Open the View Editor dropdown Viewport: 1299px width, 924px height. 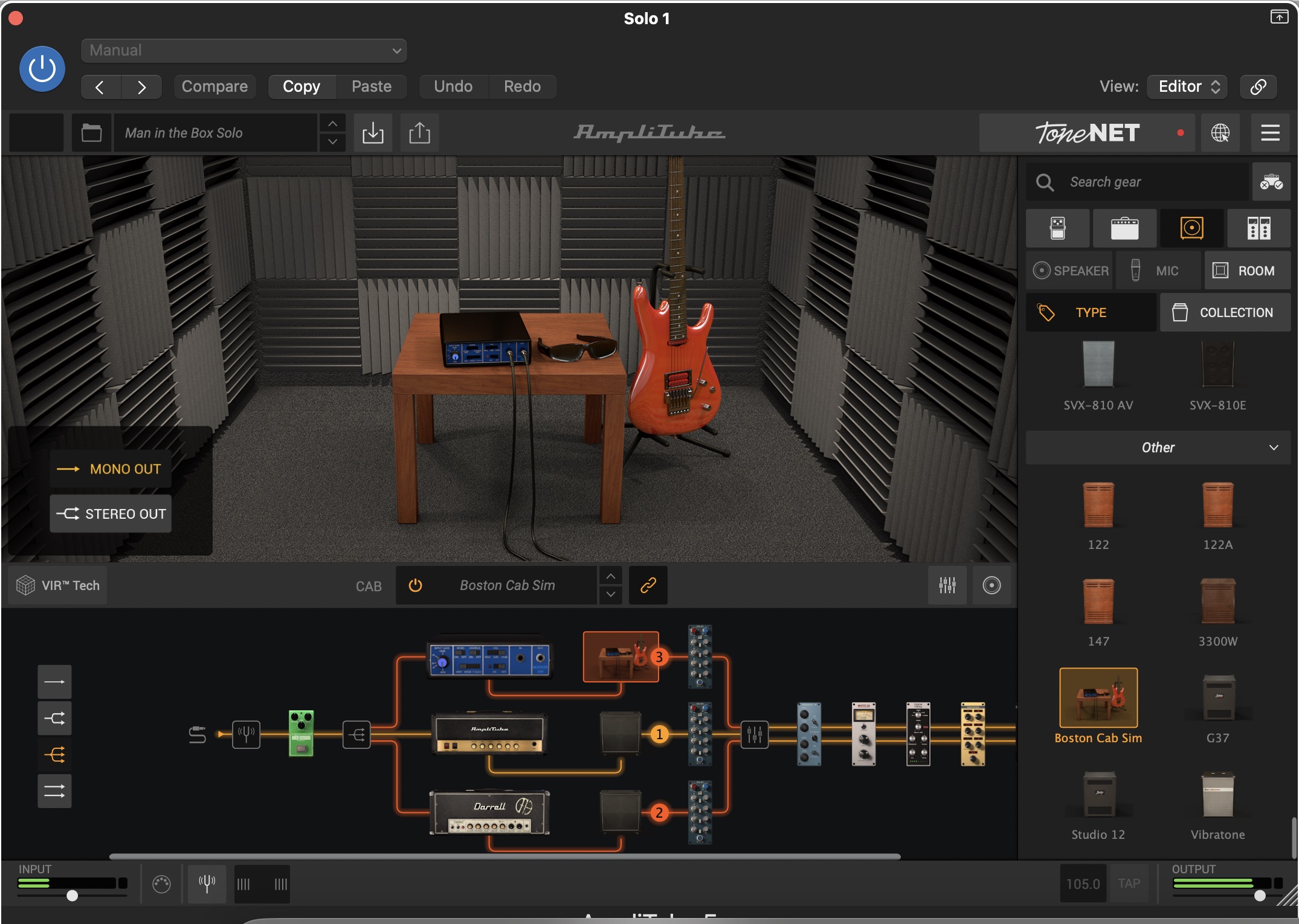point(1187,86)
